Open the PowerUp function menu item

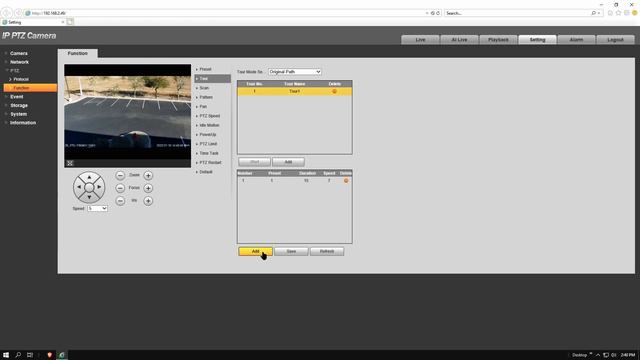click(208, 135)
